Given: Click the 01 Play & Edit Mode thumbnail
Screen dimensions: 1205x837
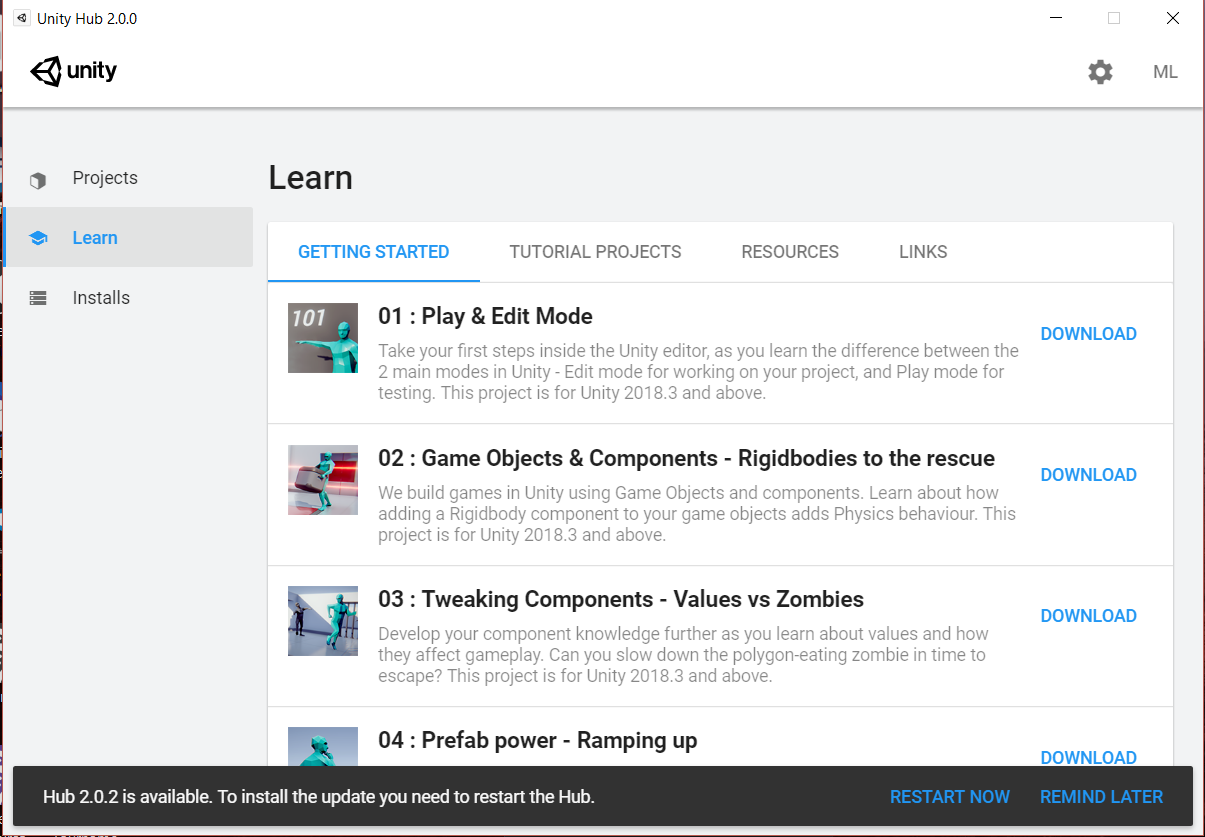Looking at the screenshot, I should pyautogui.click(x=323, y=338).
